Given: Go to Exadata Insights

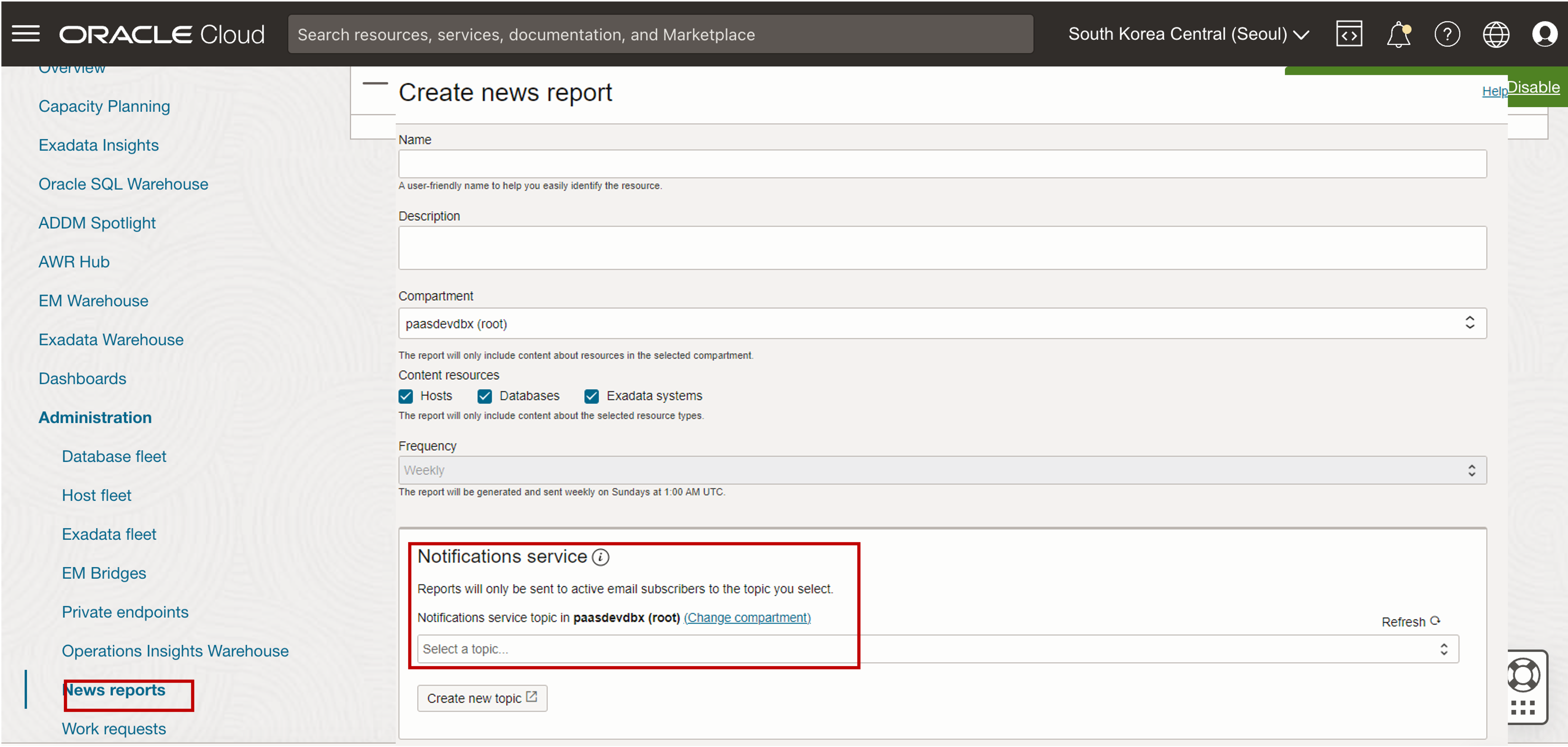Looking at the screenshot, I should [99, 145].
